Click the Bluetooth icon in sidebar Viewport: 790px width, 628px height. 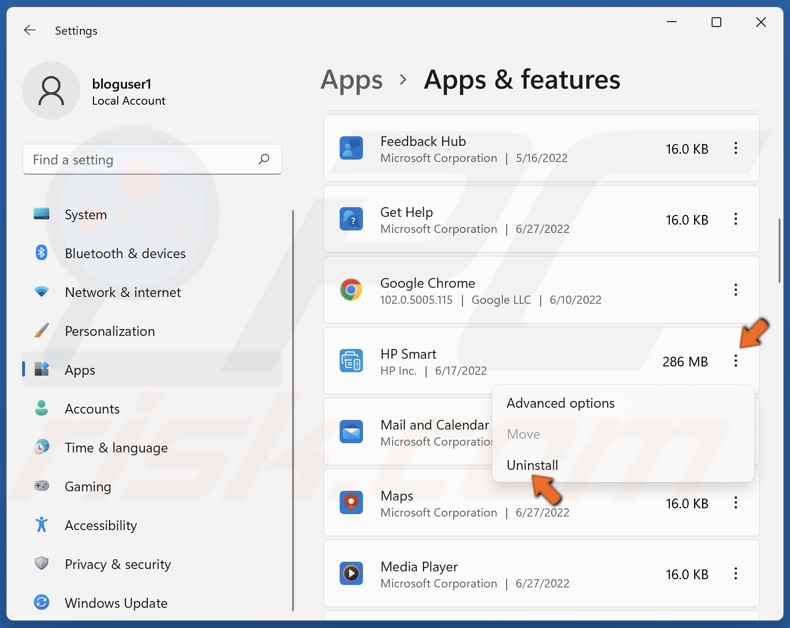41,253
